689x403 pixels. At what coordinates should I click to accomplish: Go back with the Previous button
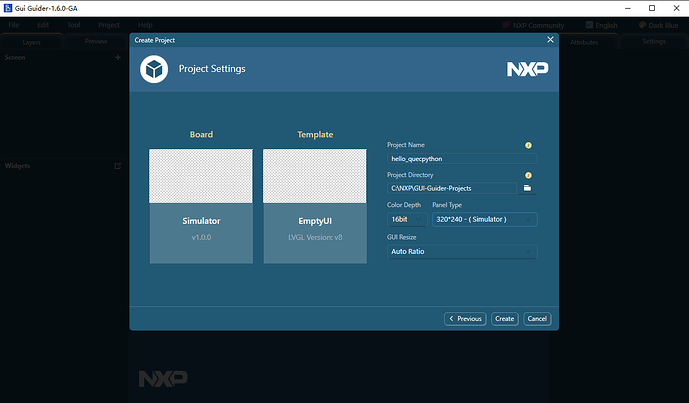click(x=465, y=319)
